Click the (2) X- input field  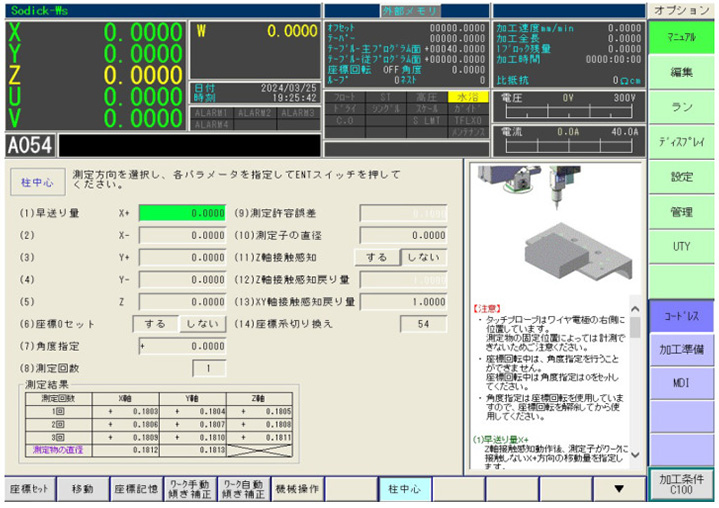tap(182, 235)
